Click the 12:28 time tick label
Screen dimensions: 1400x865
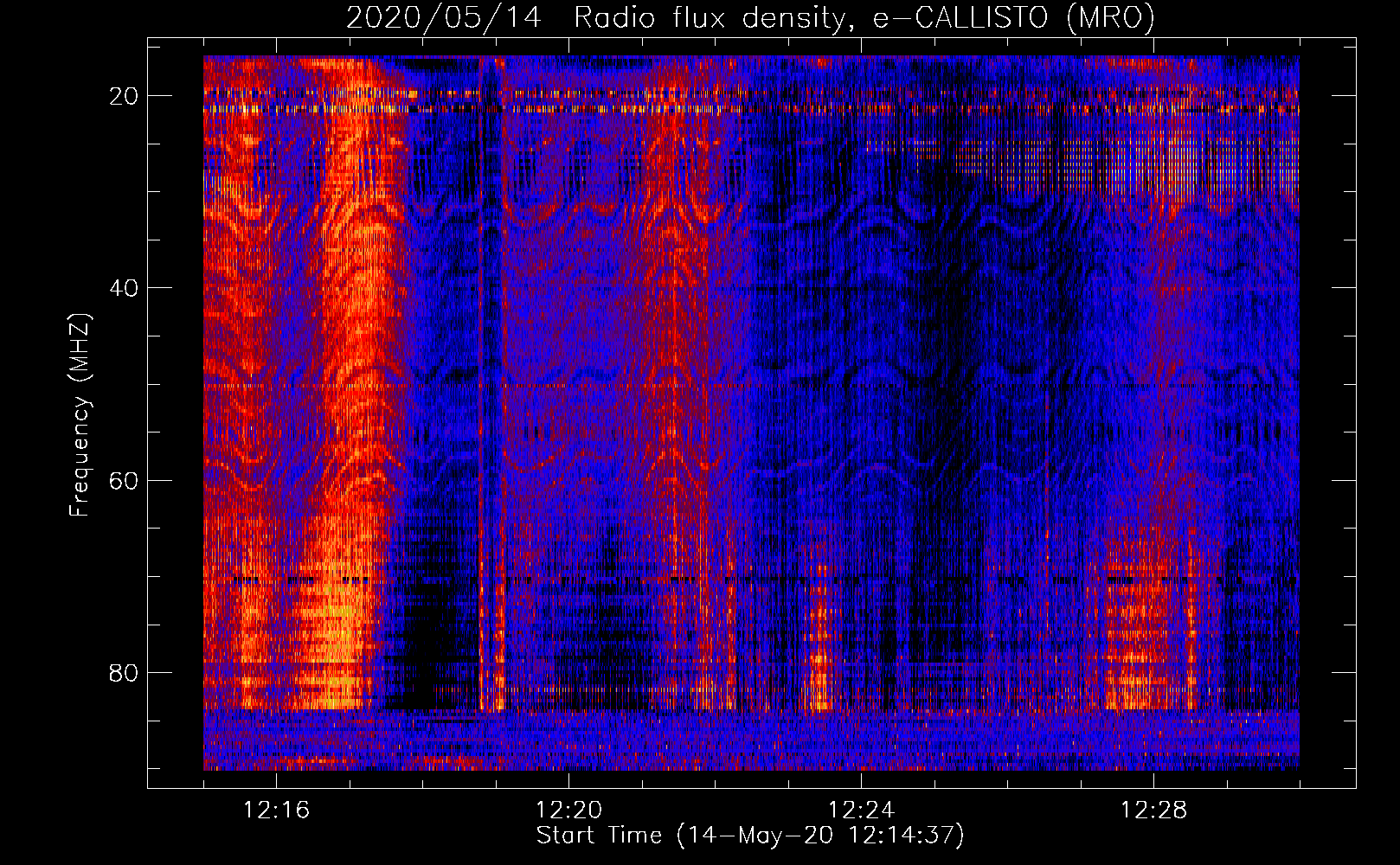coord(1153,811)
